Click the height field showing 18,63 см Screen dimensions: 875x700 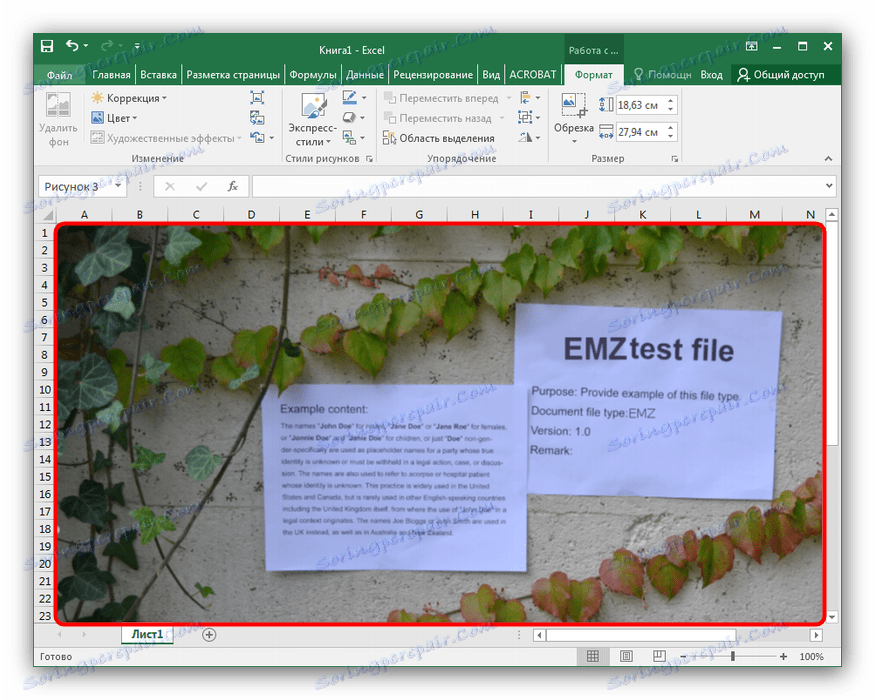coord(641,105)
